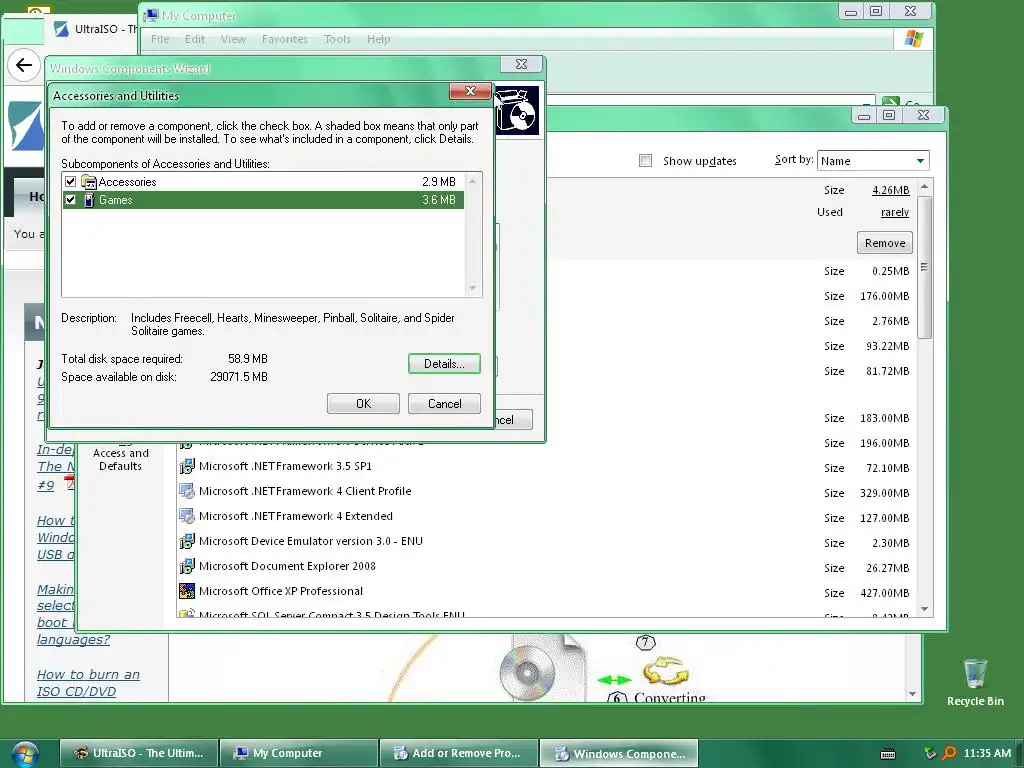Select the Games row showing 3.6 MB
The width and height of the screenshot is (1024, 768).
[x=263, y=200]
